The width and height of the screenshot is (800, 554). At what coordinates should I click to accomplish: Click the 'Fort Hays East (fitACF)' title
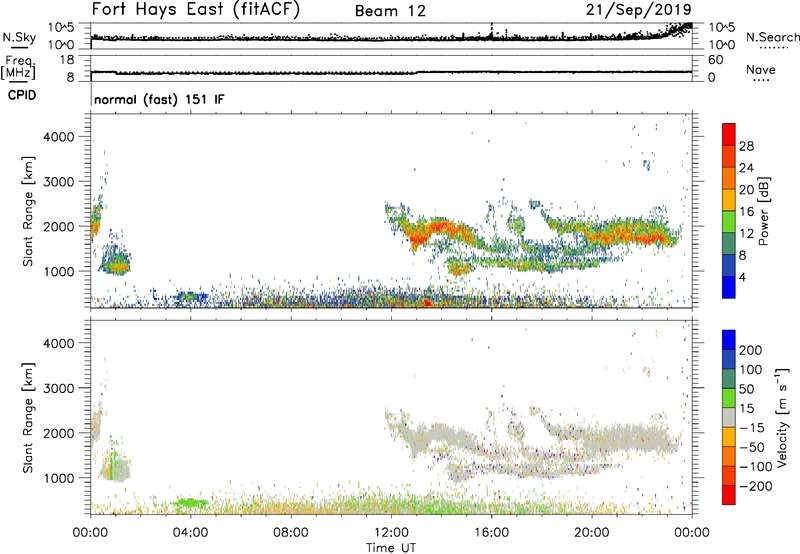(196, 10)
